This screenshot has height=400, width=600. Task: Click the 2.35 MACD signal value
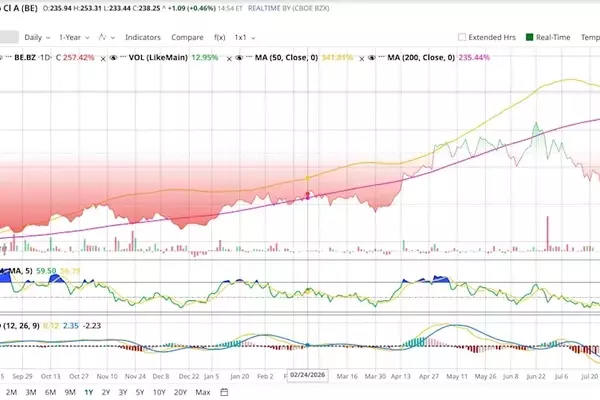tap(71, 326)
